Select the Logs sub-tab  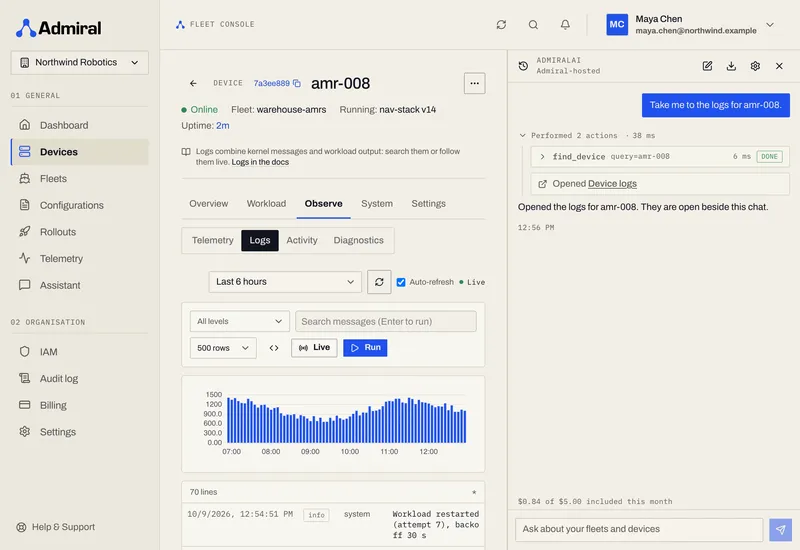pyautogui.click(x=260, y=240)
